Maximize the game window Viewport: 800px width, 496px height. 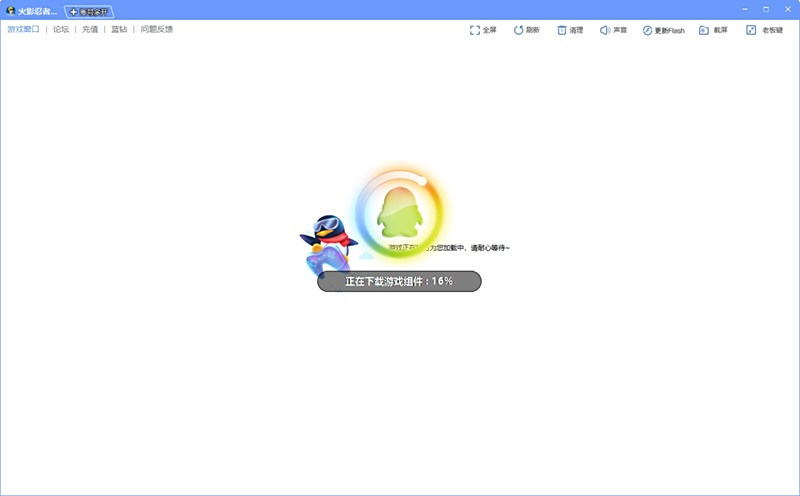point(766,9)
